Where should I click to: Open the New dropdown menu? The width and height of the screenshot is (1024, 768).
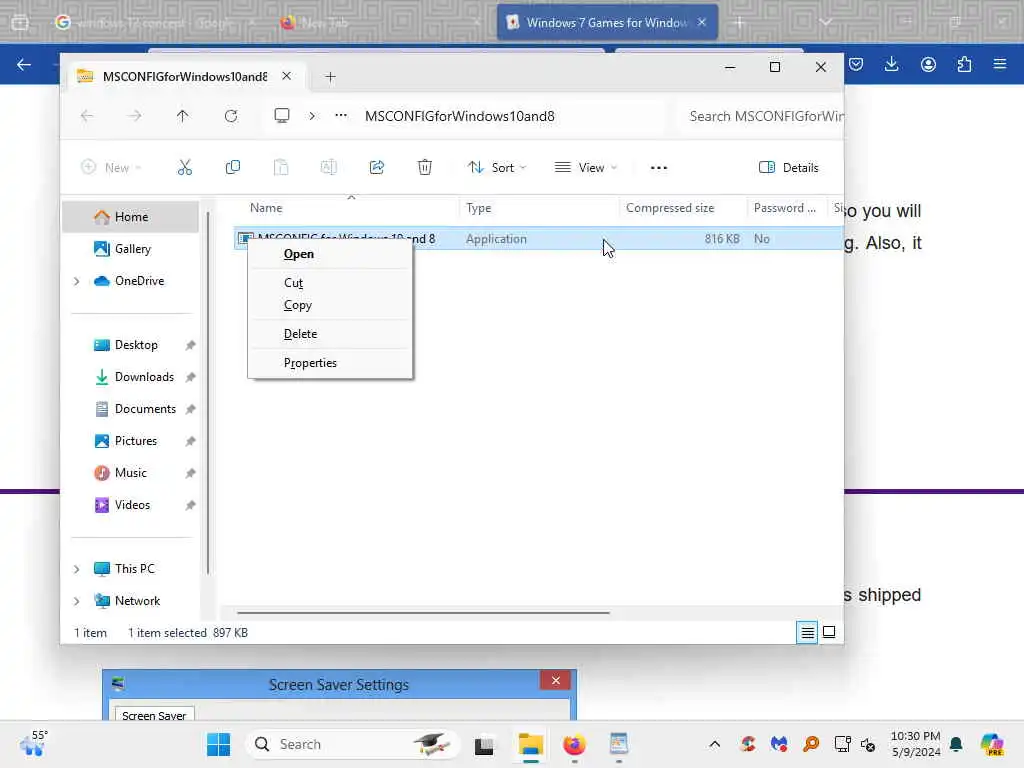(x=111, y=168)
